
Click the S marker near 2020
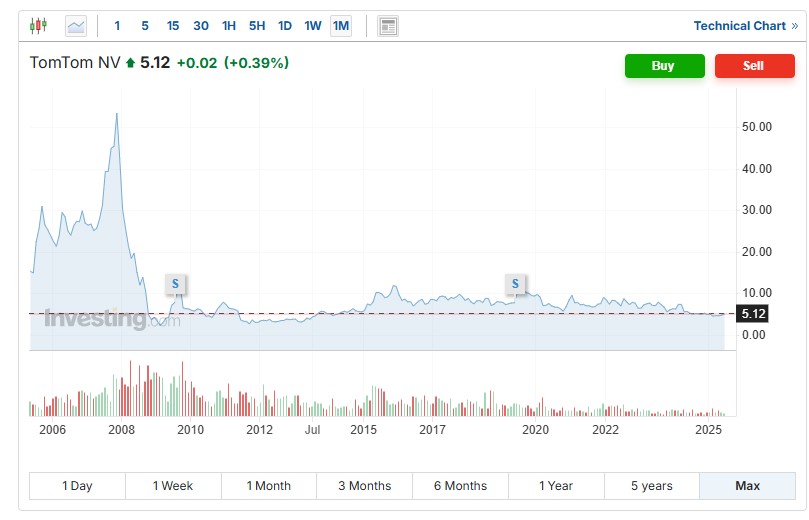(x=515, y=284)
